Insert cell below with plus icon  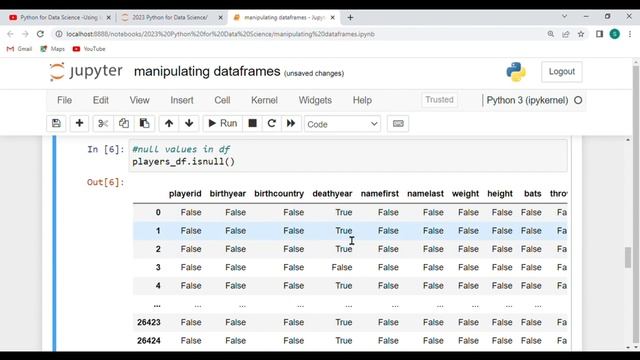coord(79,124)
